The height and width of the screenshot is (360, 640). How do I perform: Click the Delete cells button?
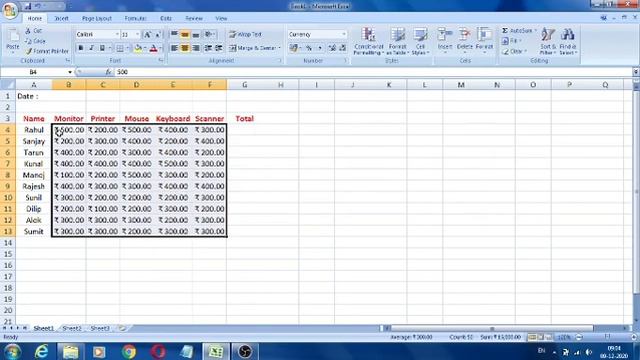click(x=464, y=40)
